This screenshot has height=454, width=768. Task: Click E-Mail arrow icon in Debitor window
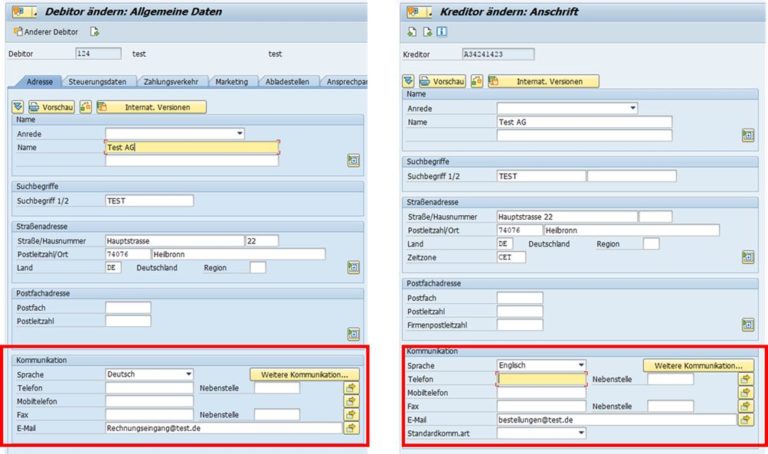351,428
